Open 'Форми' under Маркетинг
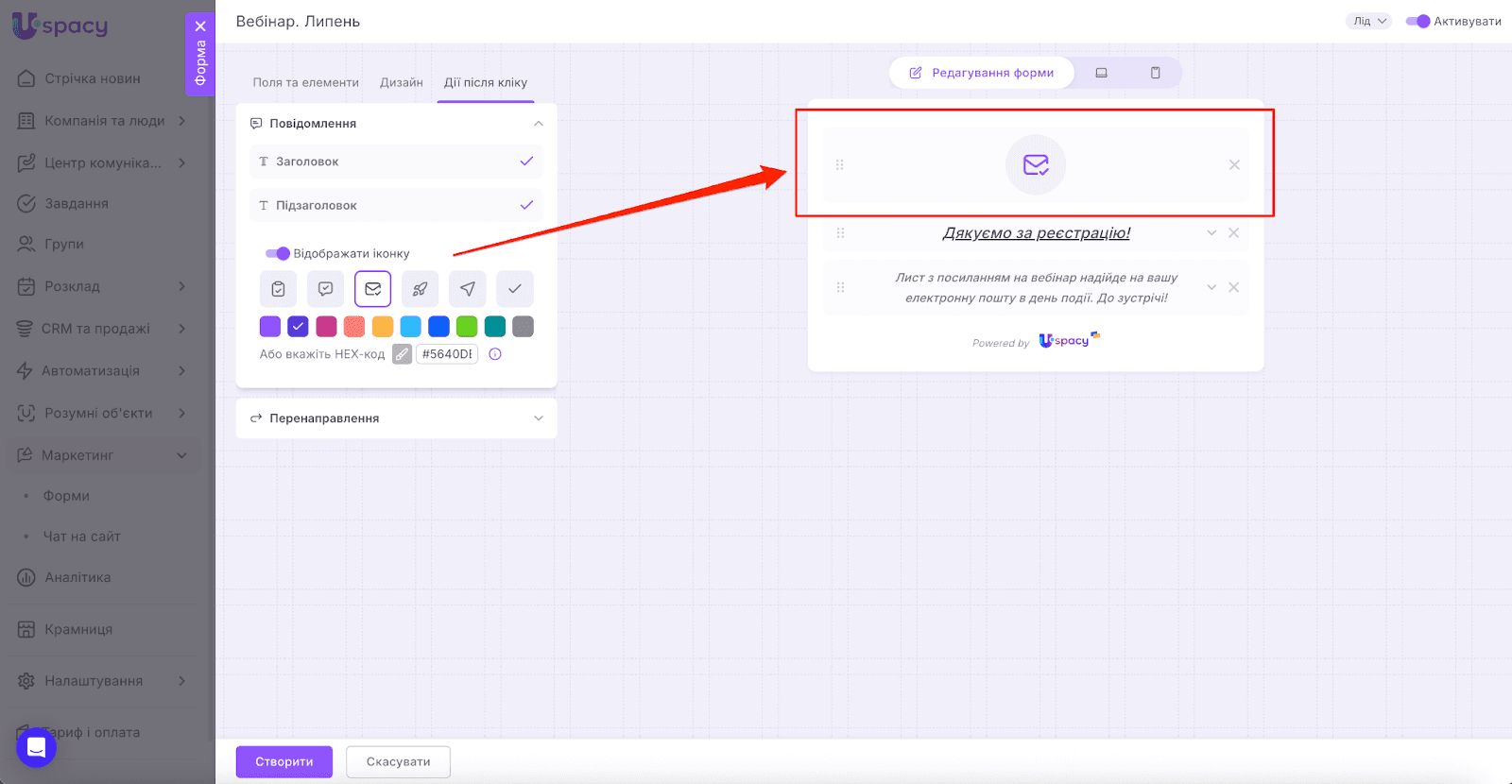Screen dimensions: 1512x784 pos(66,496)
